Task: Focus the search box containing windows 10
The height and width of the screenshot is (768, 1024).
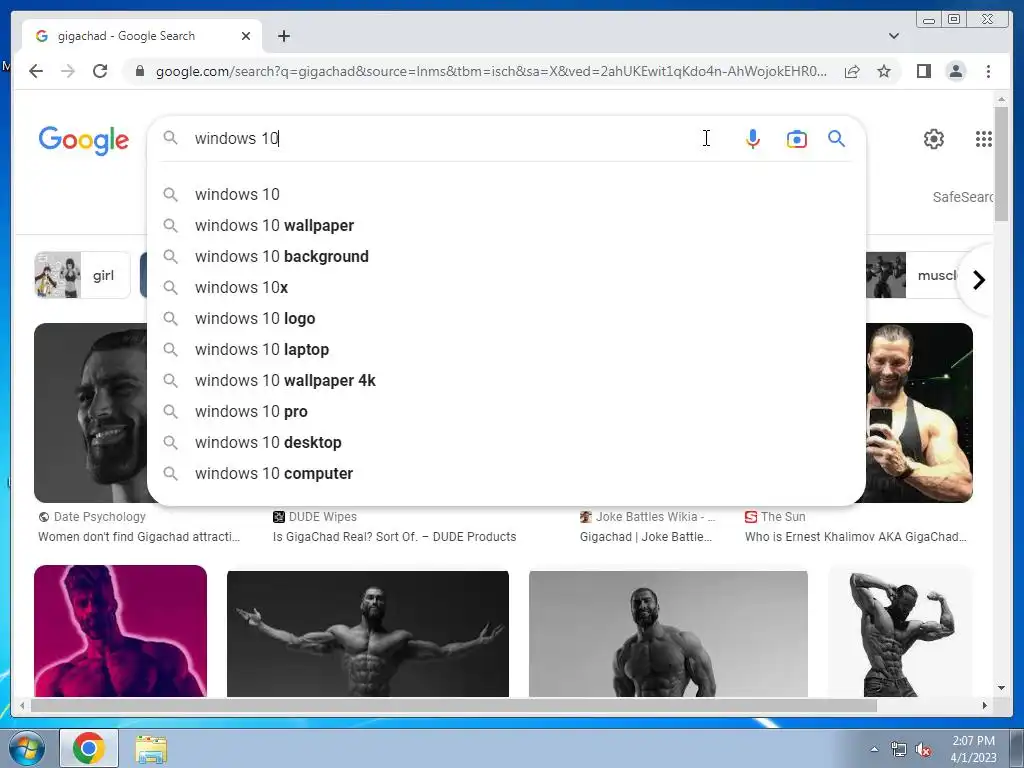Action: [444, 138]
